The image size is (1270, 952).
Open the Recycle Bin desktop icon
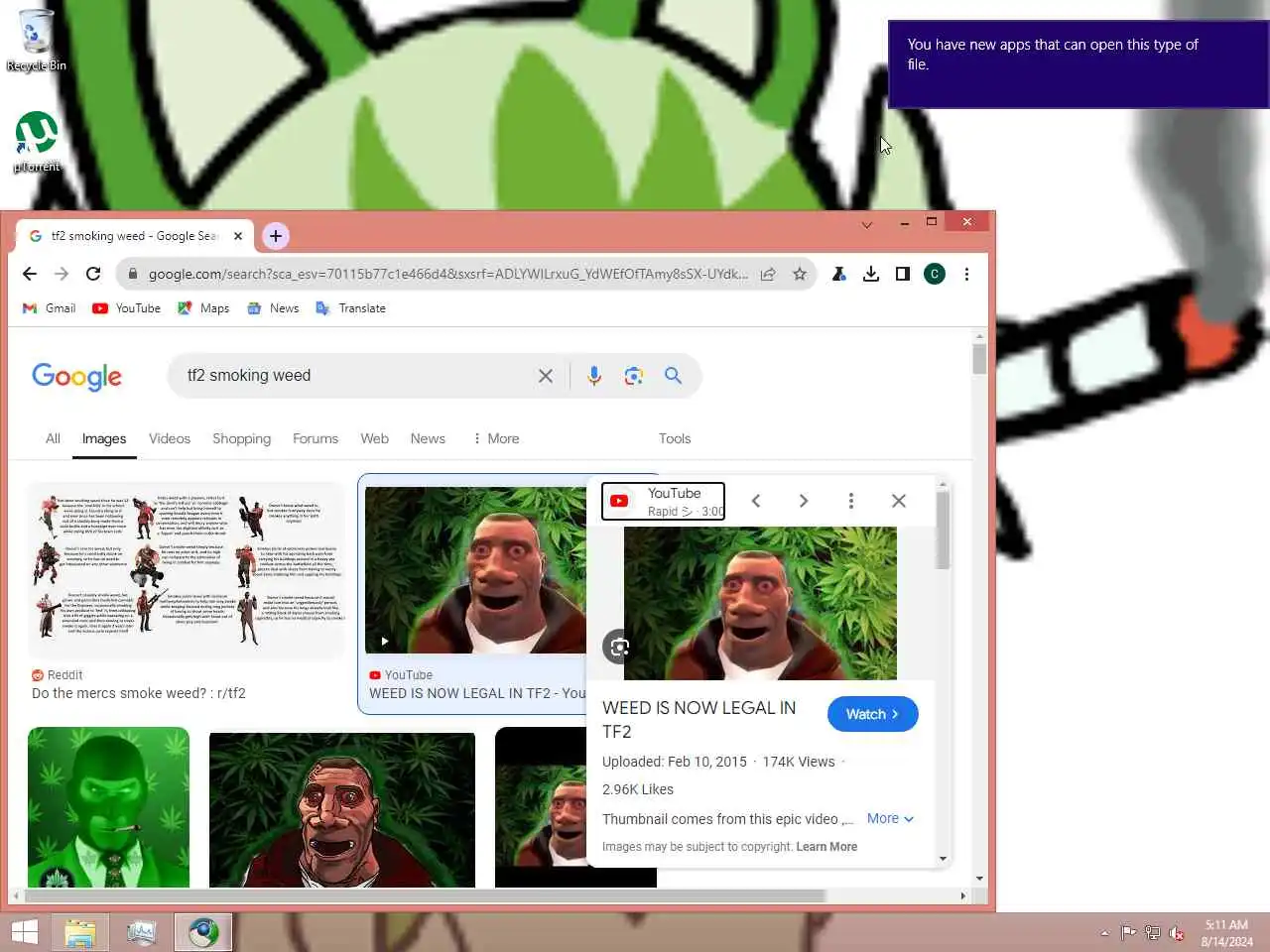(x=36, y=40)
